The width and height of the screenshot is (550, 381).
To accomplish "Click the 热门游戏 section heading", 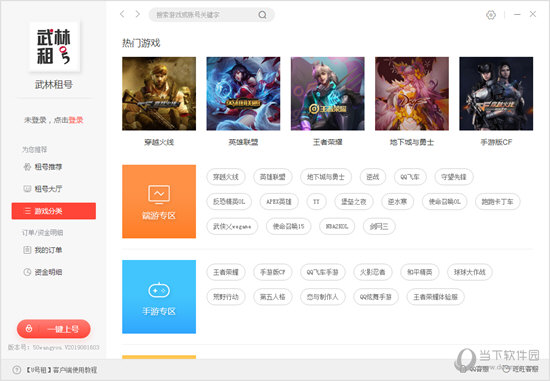I will coord(141,43).
